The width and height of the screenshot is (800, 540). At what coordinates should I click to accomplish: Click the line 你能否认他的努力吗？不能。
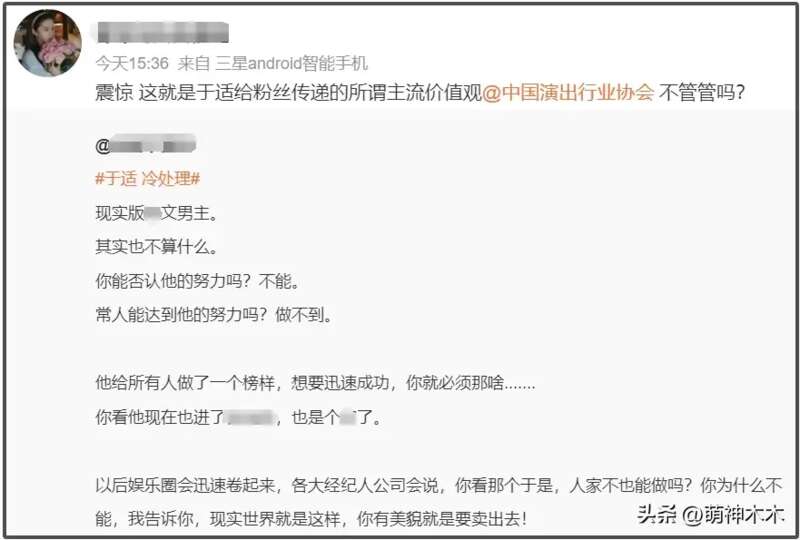point(197,281)
